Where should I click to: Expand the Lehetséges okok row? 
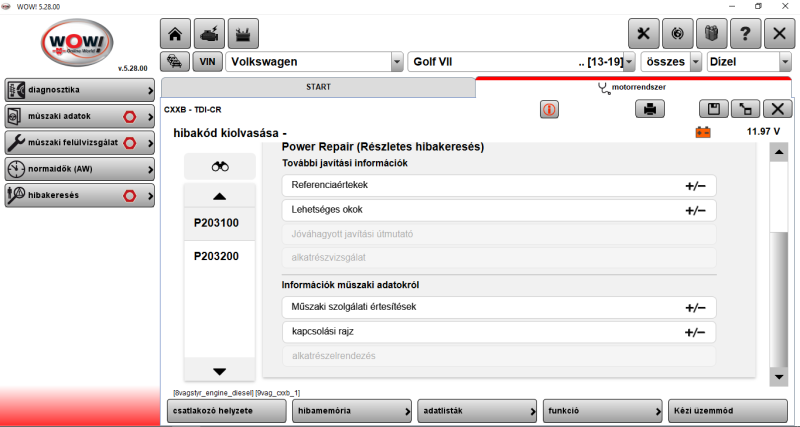[499, 210]
